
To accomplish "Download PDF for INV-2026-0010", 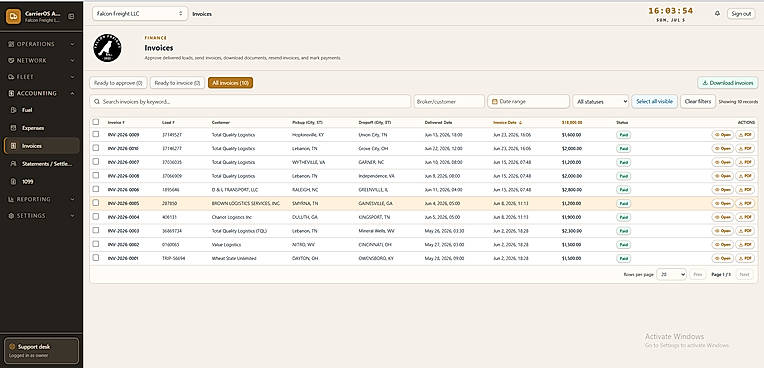I will (745, 148).
